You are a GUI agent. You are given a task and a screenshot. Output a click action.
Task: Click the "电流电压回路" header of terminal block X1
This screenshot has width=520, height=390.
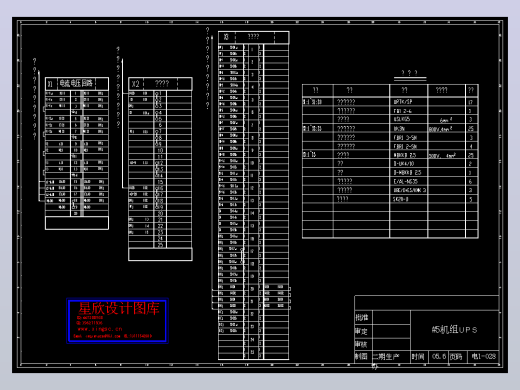76,83
